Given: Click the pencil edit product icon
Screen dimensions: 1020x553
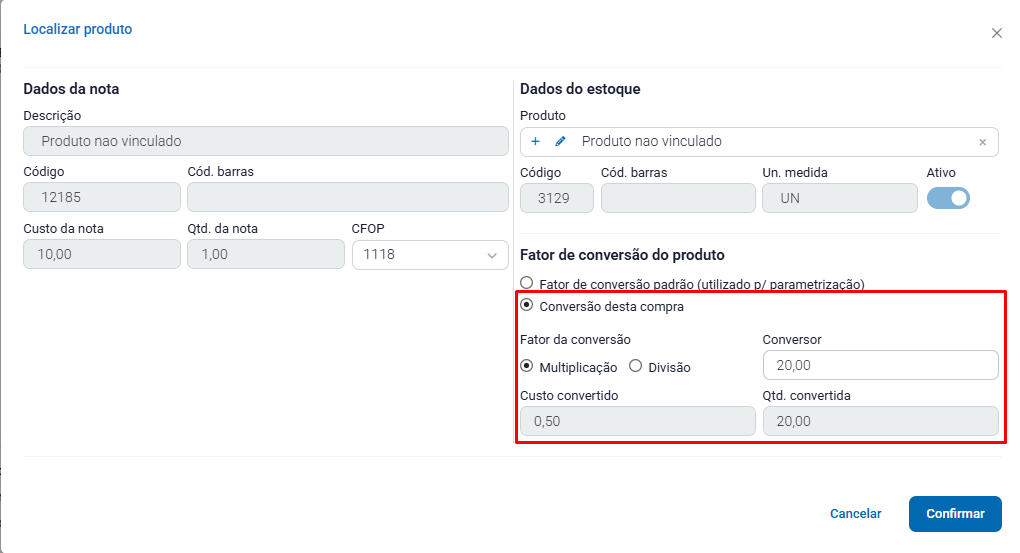Looking at the screenshot, I should (560, 142).
